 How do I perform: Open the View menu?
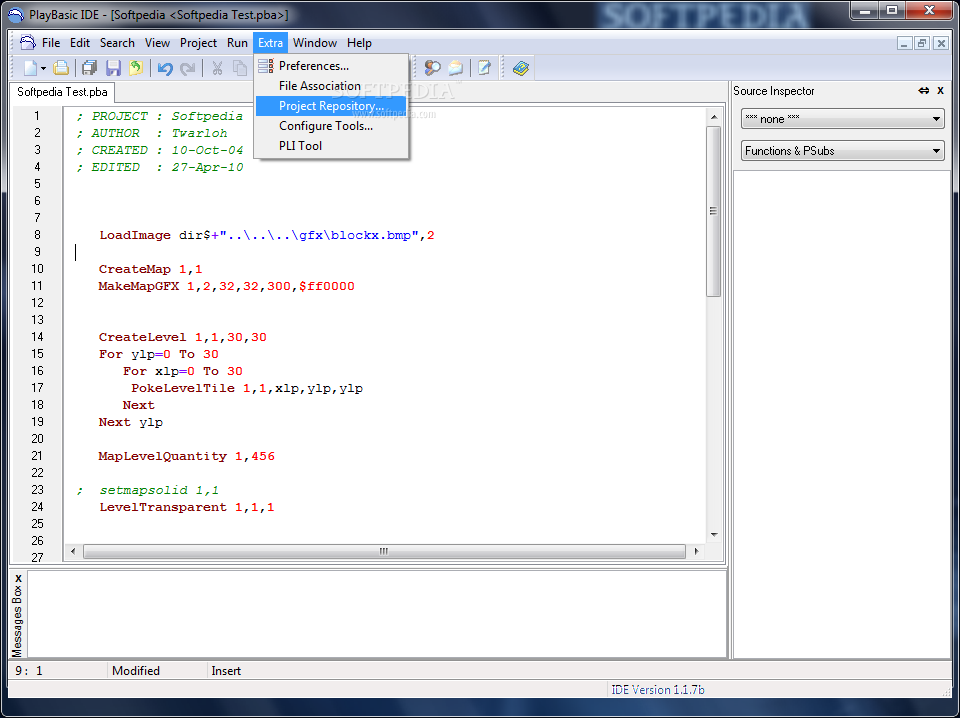(157, 43)
